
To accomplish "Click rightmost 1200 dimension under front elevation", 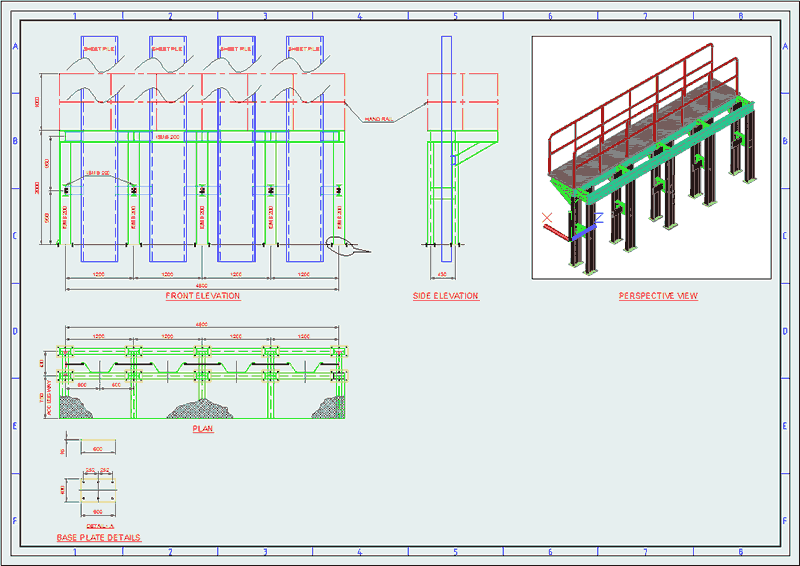I will pos(304,275).
